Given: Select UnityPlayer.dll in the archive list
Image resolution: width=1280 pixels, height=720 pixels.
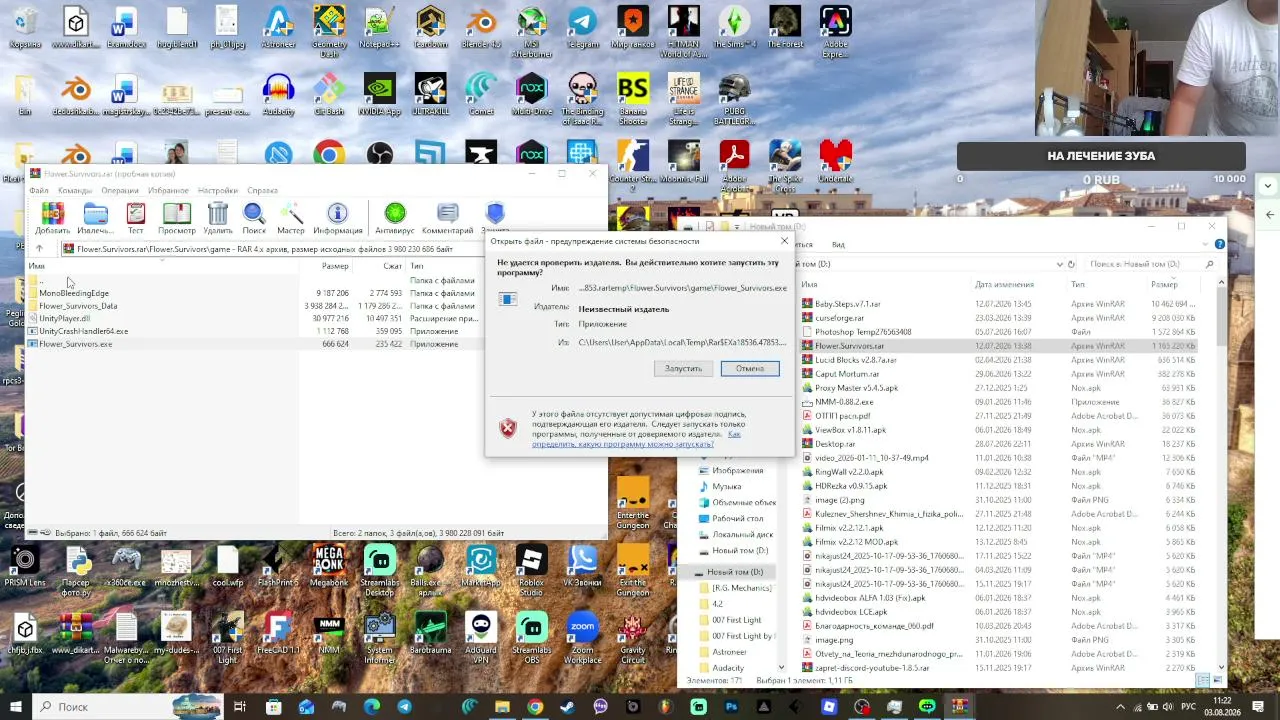Looking at the screenshot, I should pos(64,318).
